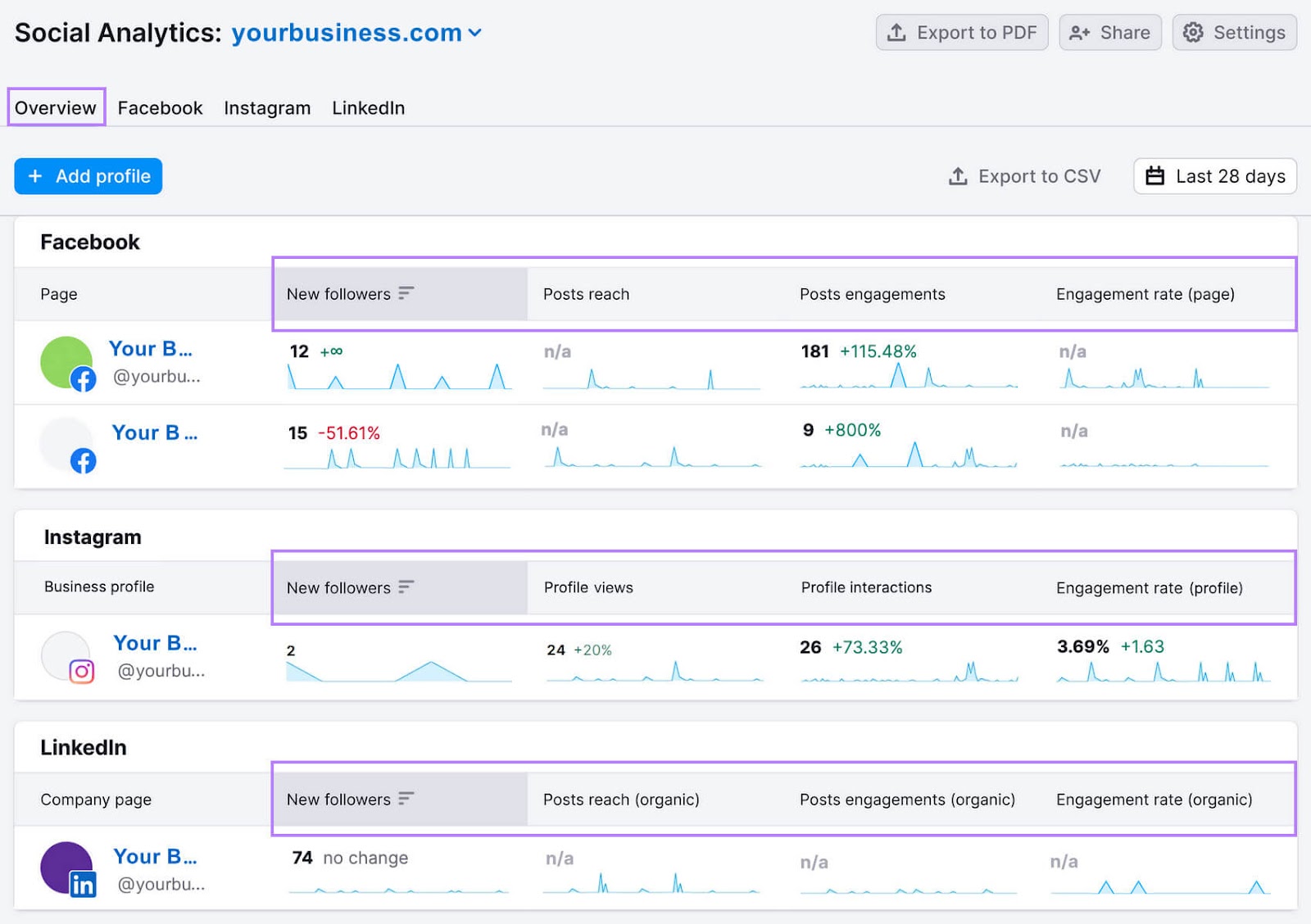Open the dropdown next to yourbusiness.com

pos(475,34)
